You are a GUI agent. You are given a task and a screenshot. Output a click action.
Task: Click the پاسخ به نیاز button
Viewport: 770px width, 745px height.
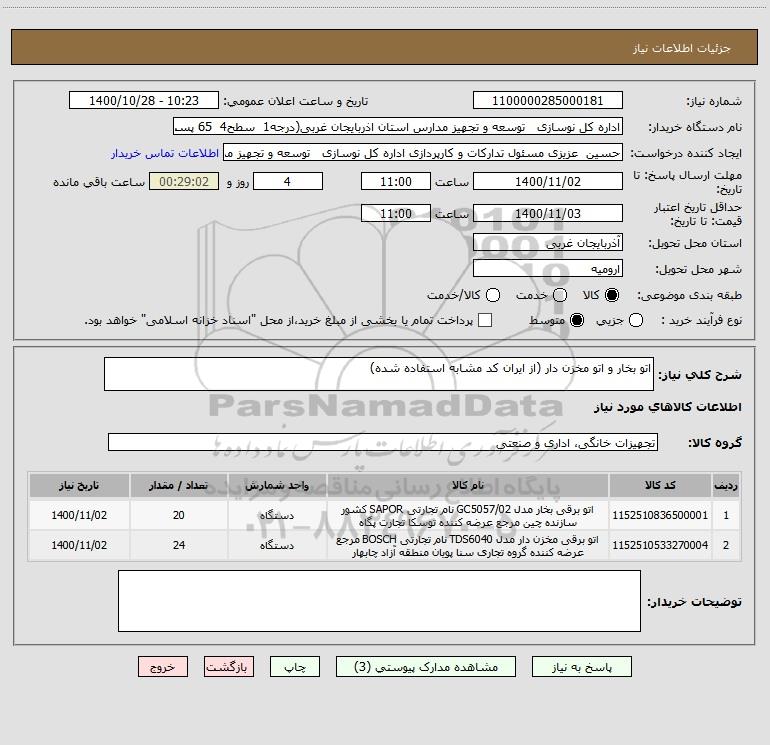pyautogui.click(x=581, y=667)
